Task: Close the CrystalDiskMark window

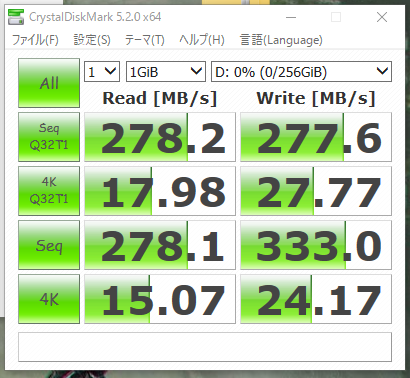Action: [382, 17]
